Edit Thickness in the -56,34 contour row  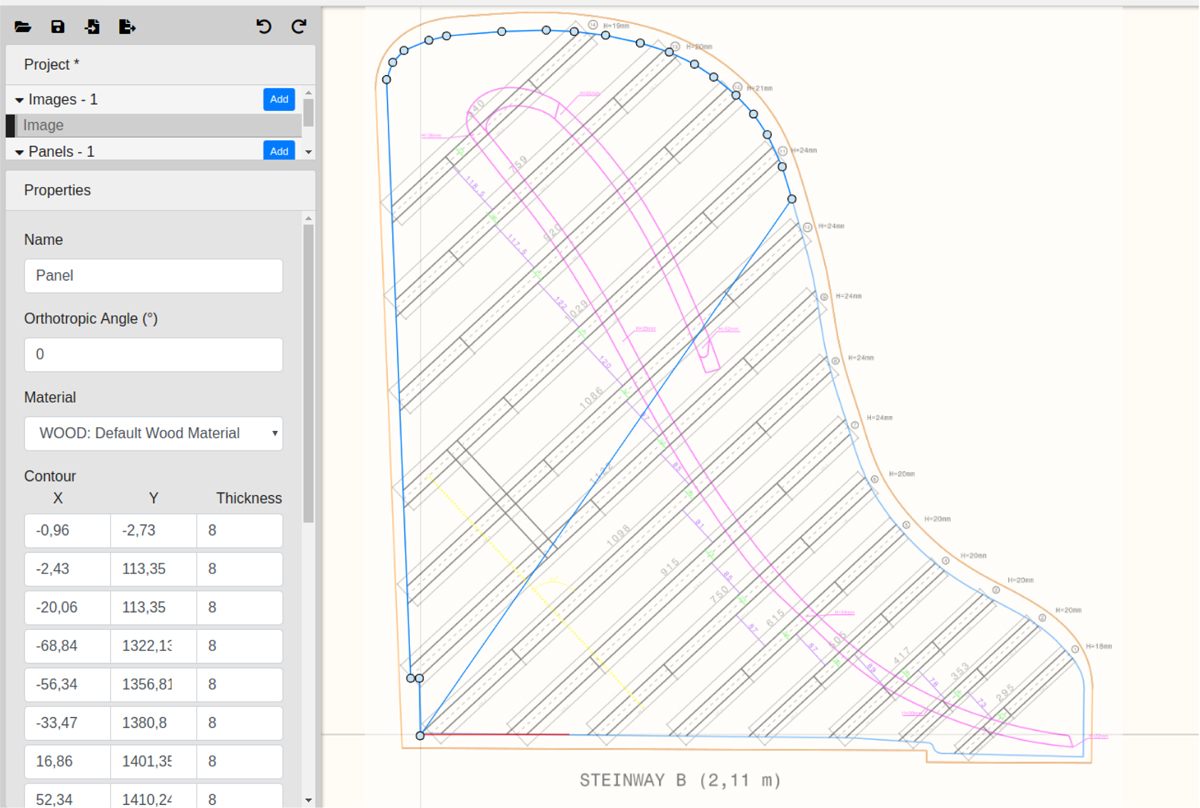(240, 685)
